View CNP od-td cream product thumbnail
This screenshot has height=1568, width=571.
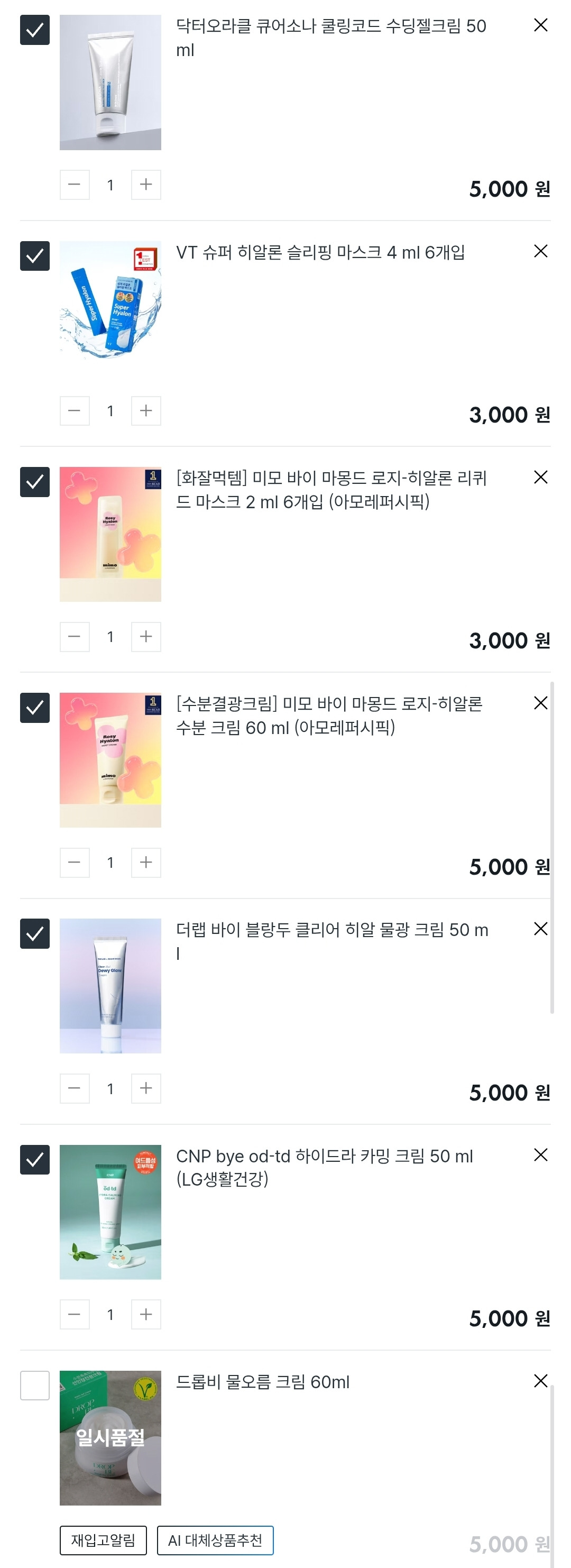point(110,1212)
